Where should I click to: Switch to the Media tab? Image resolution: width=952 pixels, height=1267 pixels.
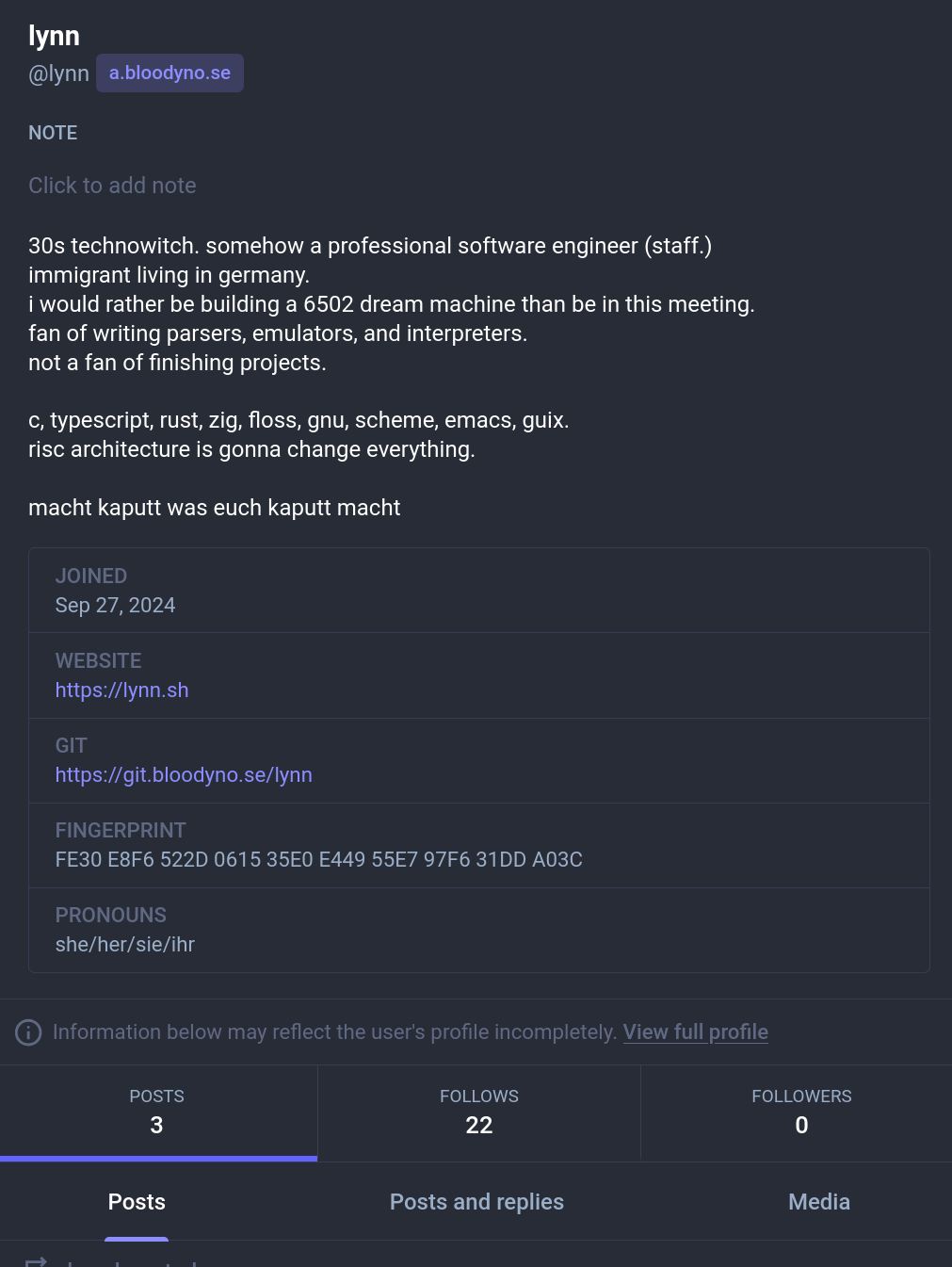click(x=818, y=1202)
